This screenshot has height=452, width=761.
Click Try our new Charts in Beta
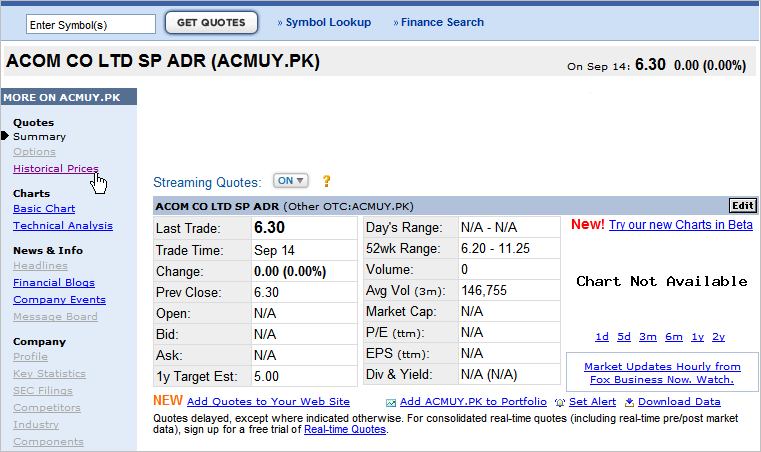tap(681, 225)
